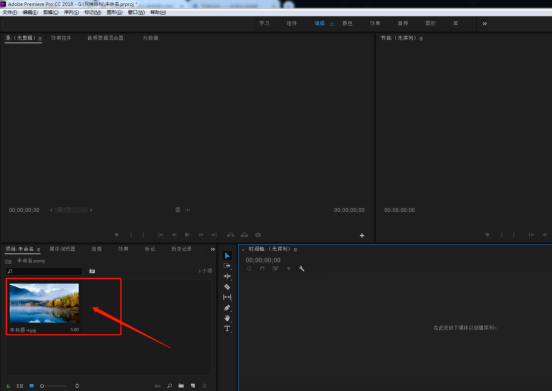The image size is (553, 391).
Task: Open timeline wrench display settings
Action: coord(302,269)
